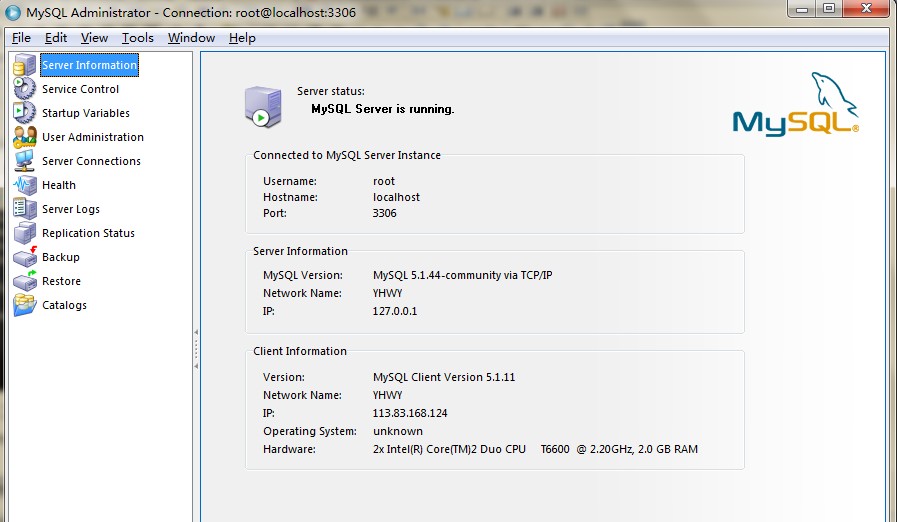
Task: Open the Tools menu
Action: 138,38
